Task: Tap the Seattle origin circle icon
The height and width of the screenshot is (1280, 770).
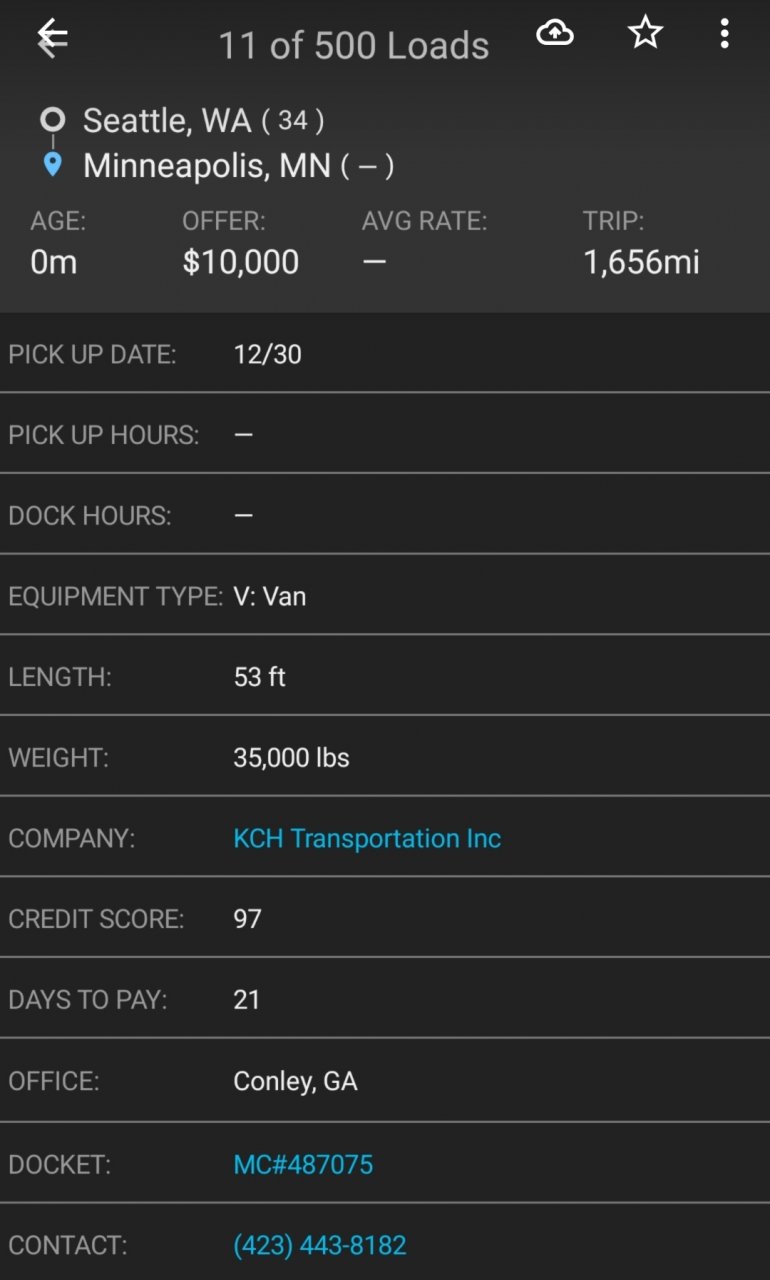Action: pyautogui.click(x=53, y=121)
